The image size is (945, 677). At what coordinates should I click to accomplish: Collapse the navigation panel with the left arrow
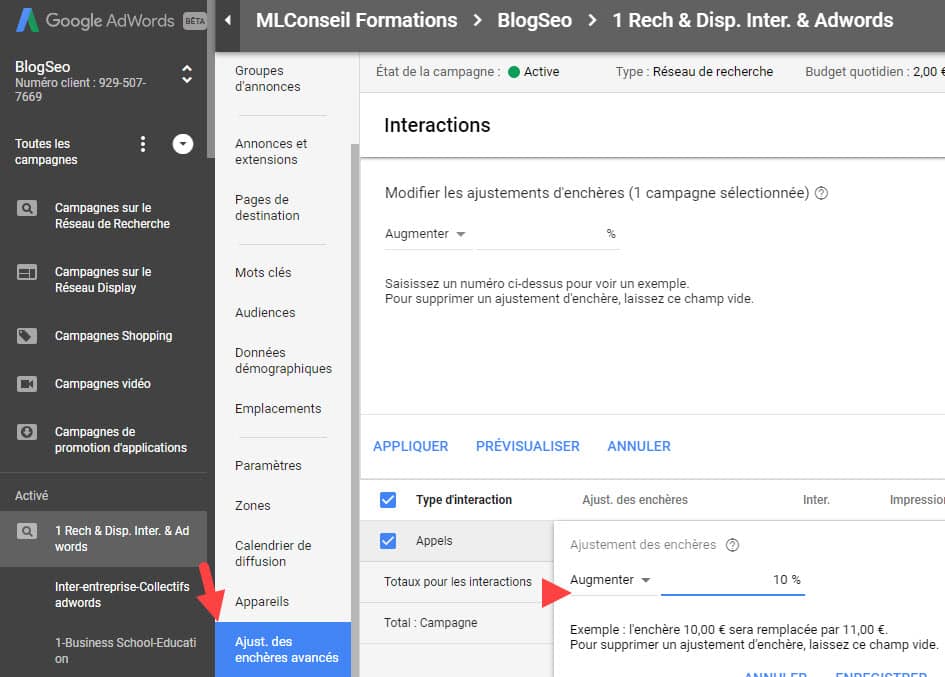228,20
